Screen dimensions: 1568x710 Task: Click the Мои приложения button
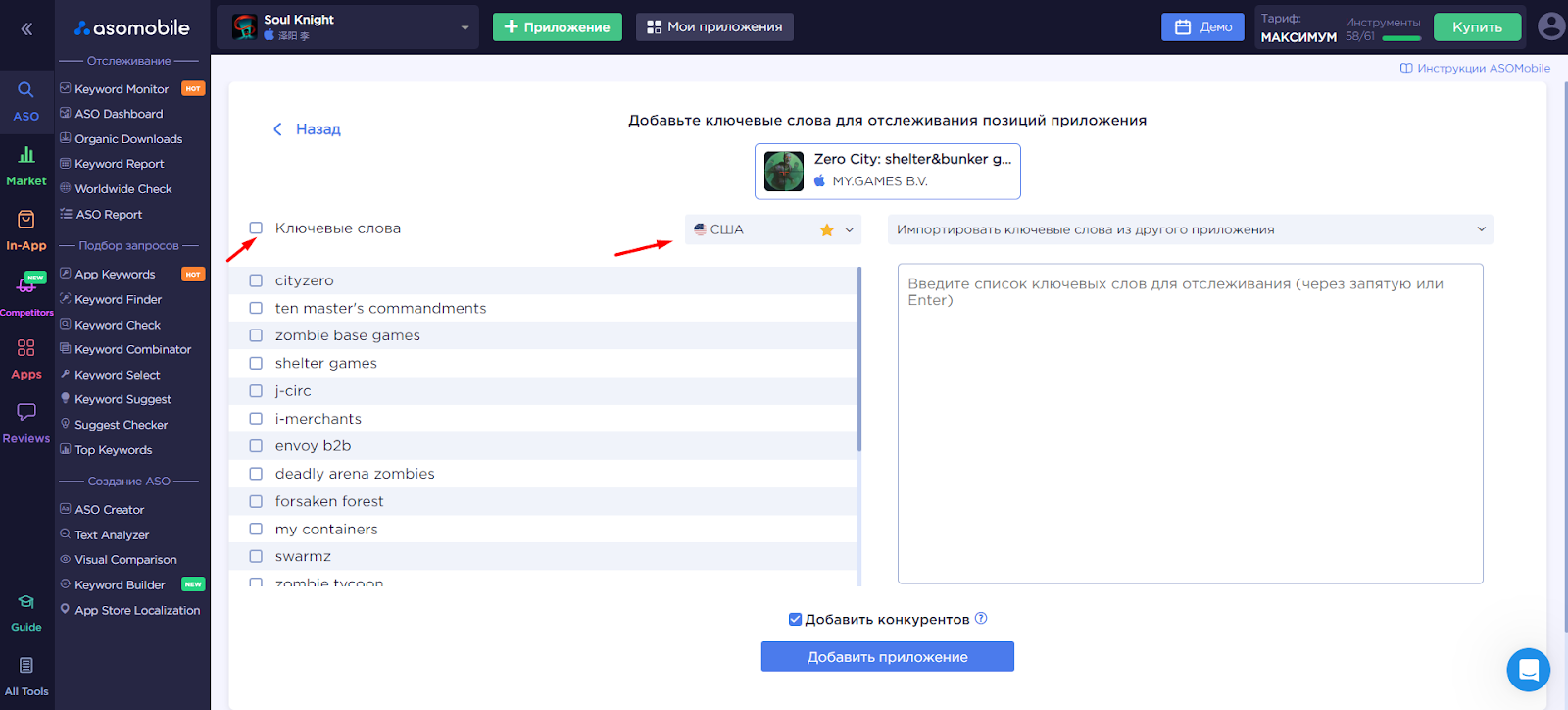click(714, 27)
